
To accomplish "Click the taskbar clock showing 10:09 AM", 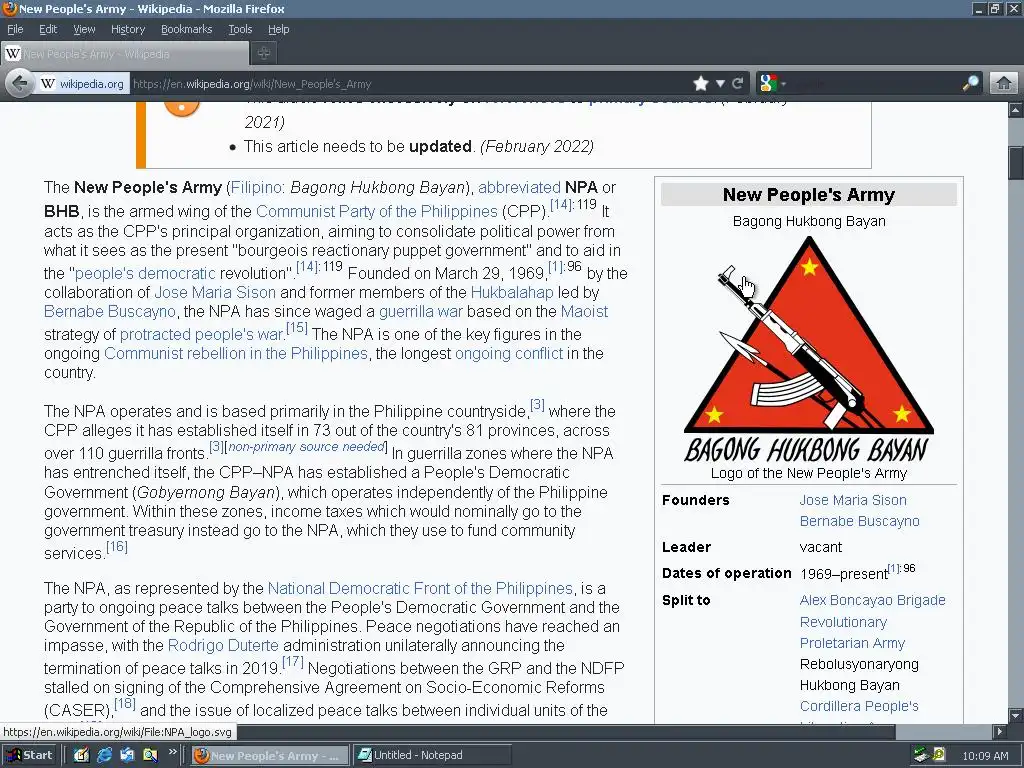I will (x=985, y=756).
